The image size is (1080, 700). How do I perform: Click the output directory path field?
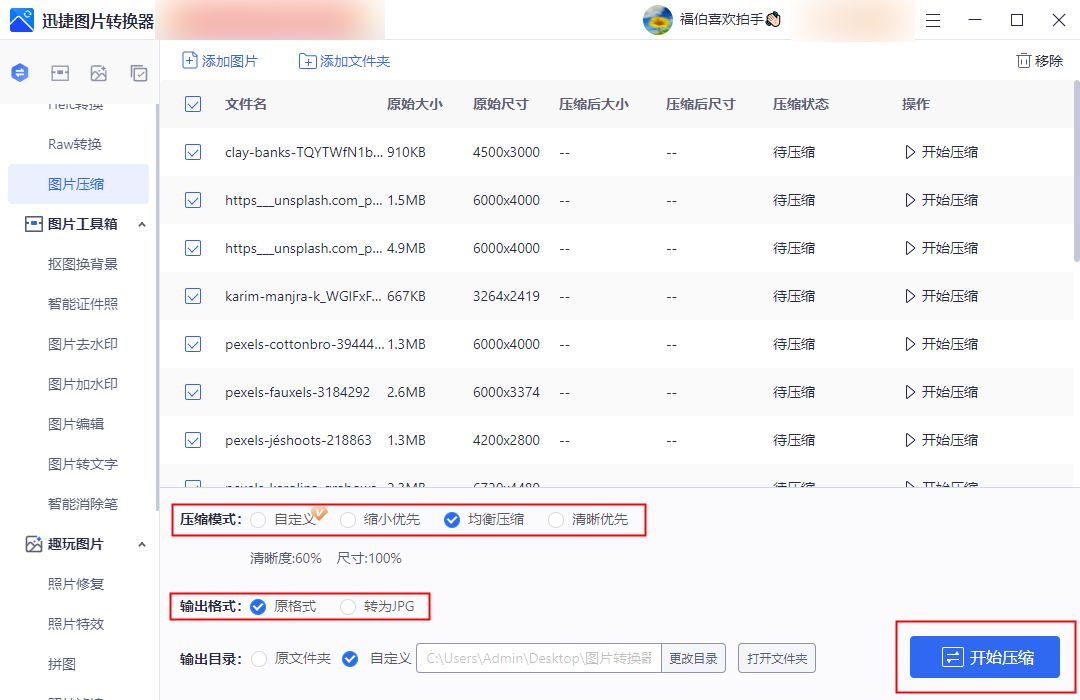click(x=539, y=658)
